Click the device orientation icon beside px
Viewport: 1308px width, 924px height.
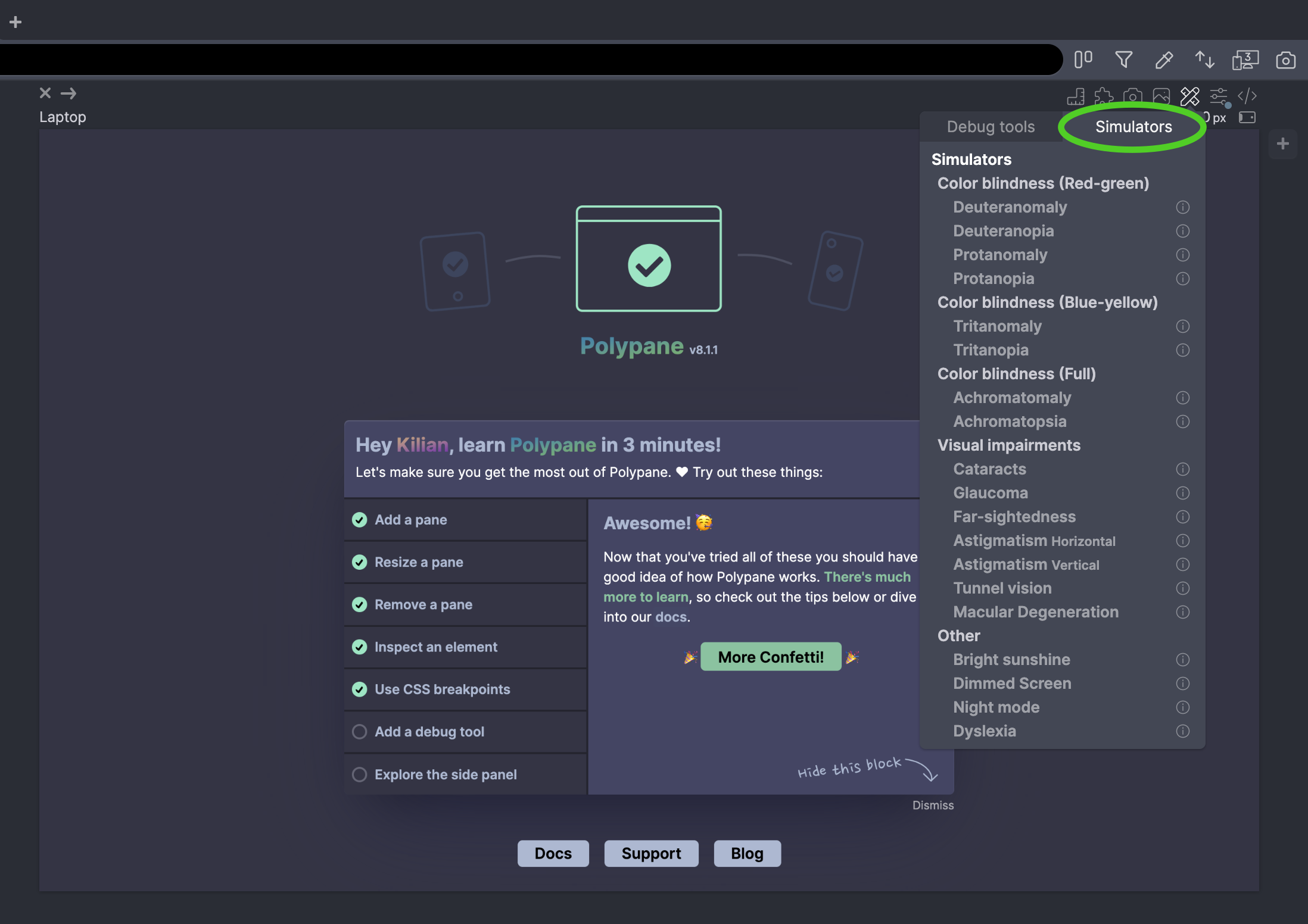[1247, 117]
